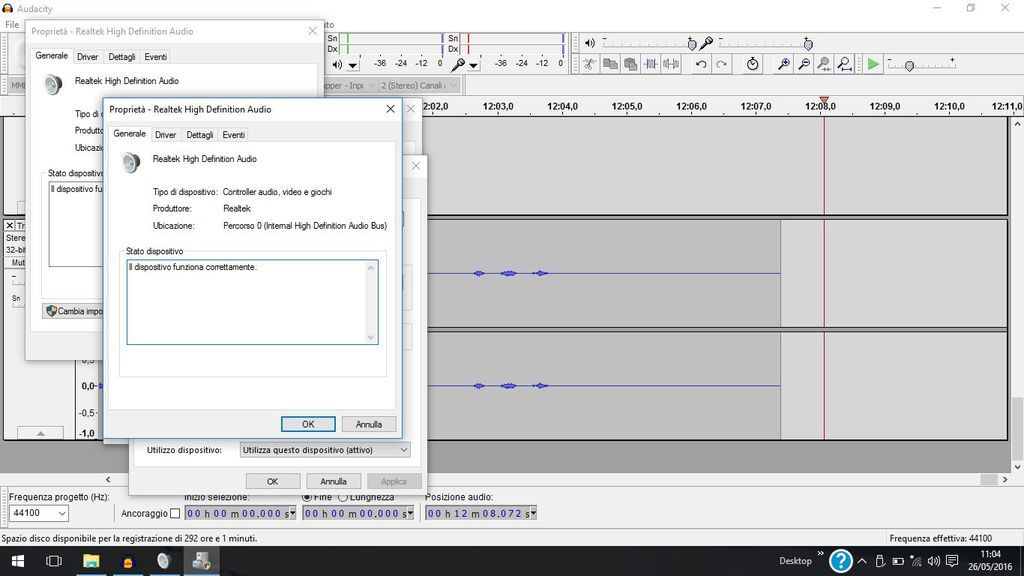Click OK in the front Proprietà dialog
This screenshot has width=1024, height=576.
click(308, 424)
